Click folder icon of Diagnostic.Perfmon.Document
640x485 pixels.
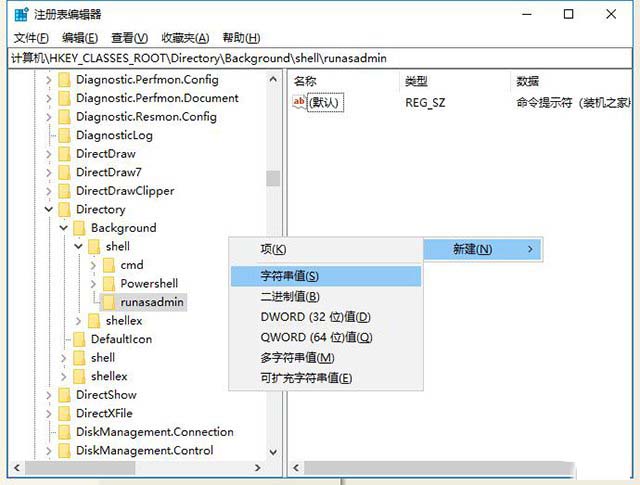pos(64,98)
